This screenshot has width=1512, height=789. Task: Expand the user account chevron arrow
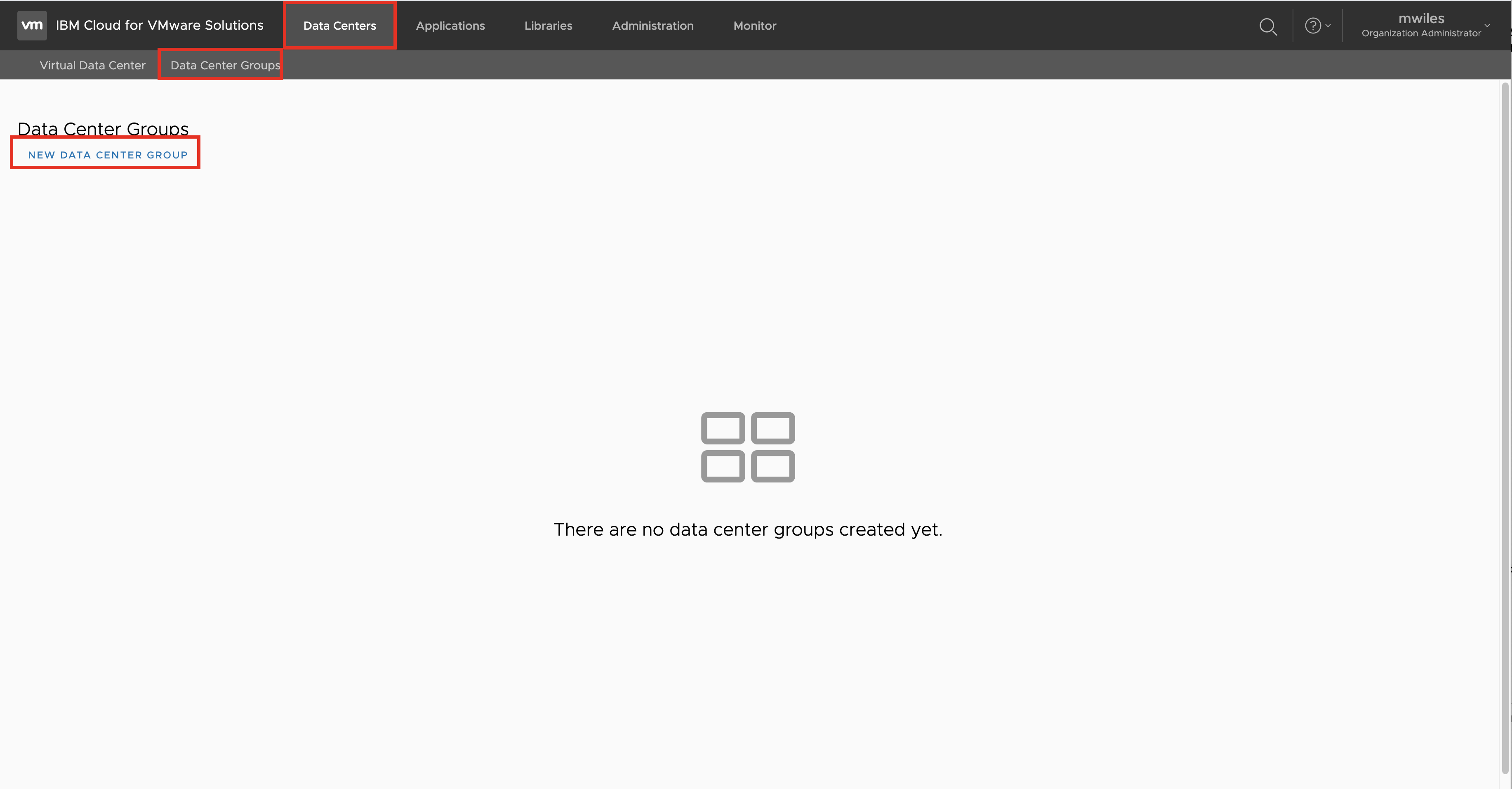tap(1487, 26)
